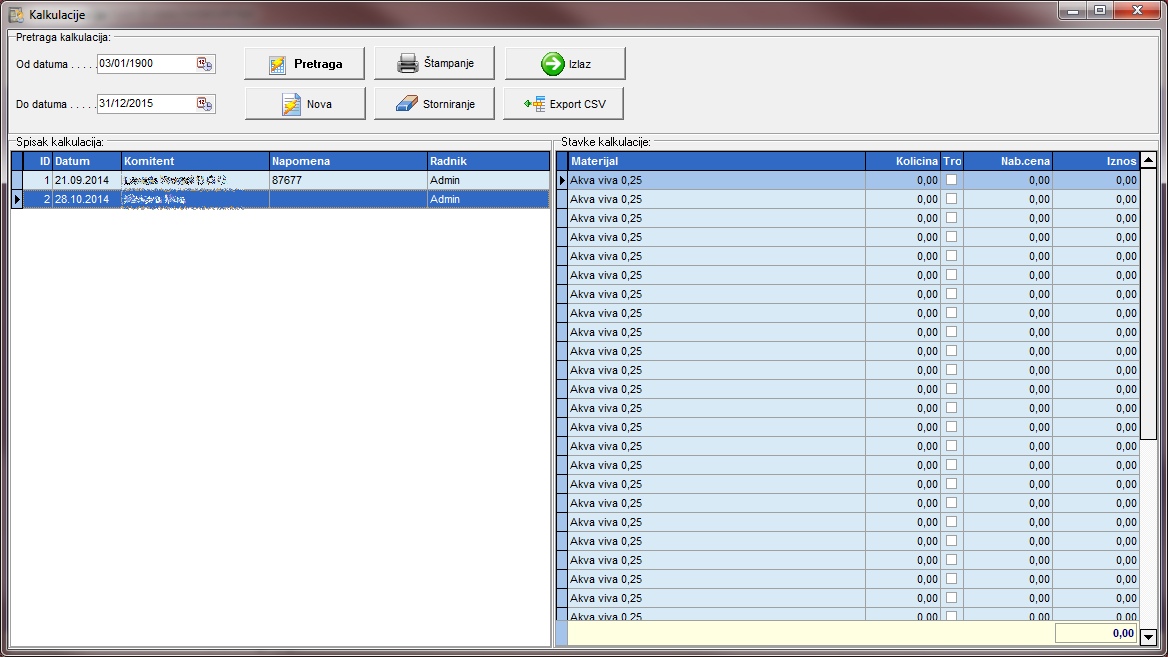Sort list by Radnik column header
Viewport: 1168px width, 657px height.
489,161
